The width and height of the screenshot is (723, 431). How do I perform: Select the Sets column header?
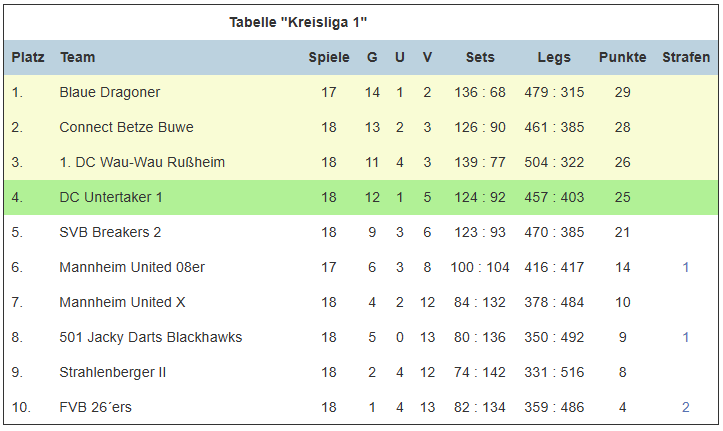480,57
